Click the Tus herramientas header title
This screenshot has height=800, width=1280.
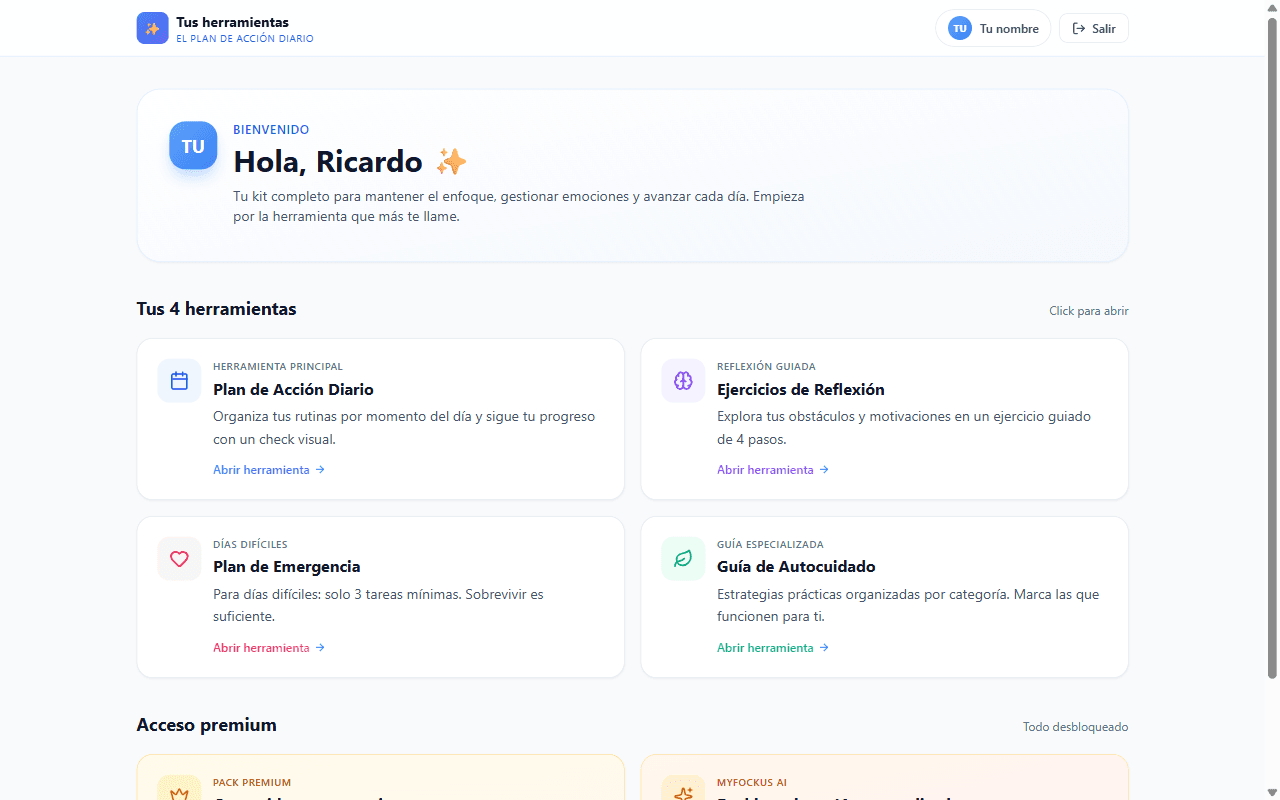233,22
